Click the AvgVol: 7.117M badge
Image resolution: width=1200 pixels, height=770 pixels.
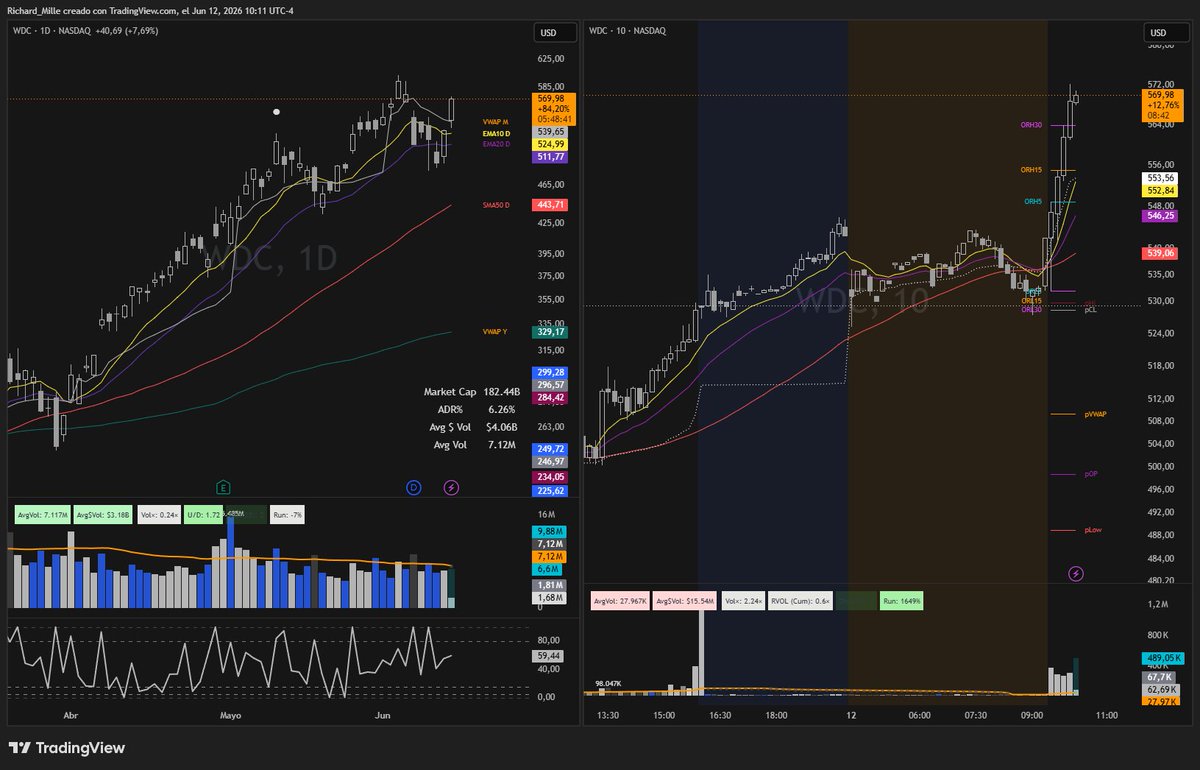[x=42, y=515]
